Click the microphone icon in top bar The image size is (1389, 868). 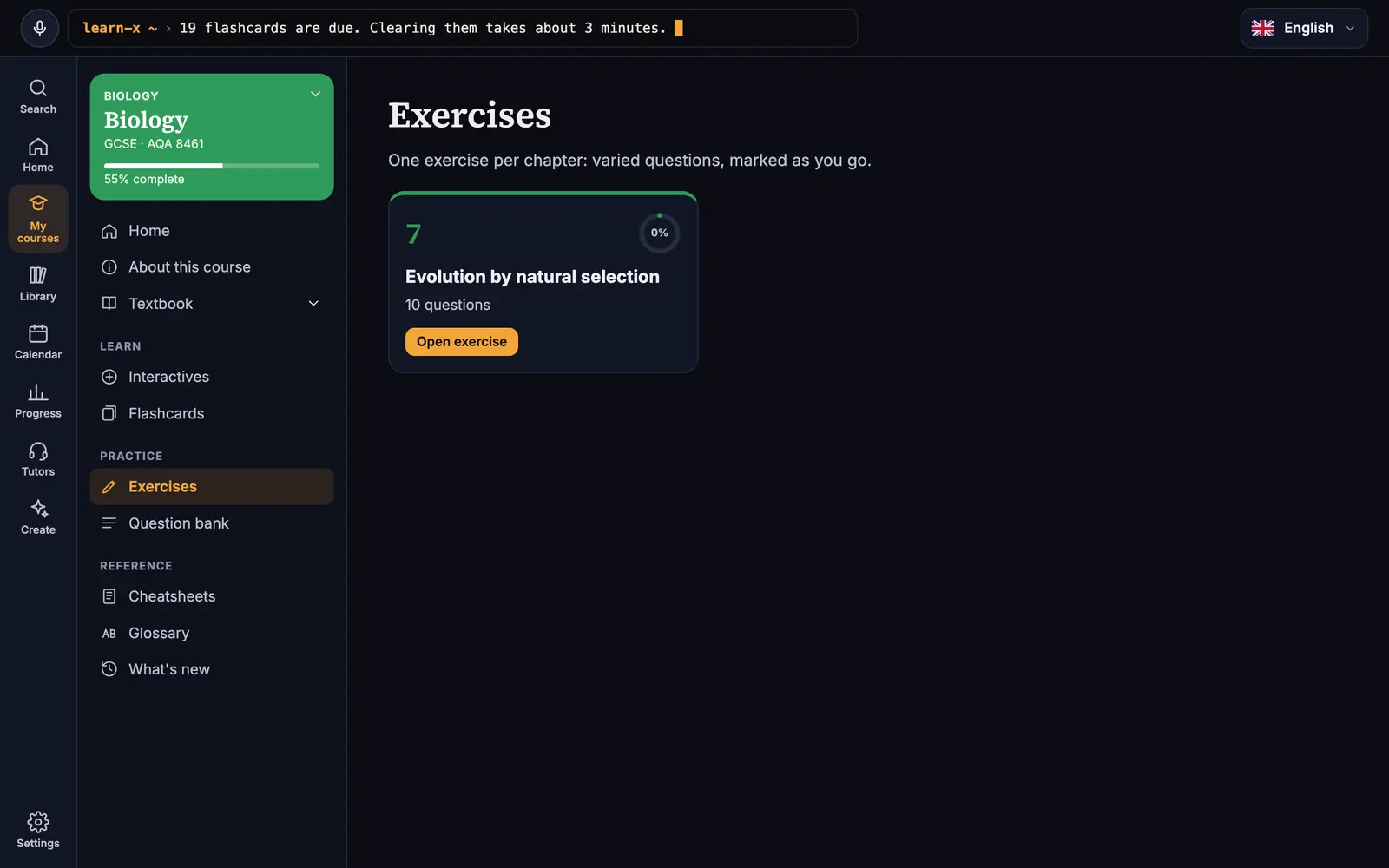(40, 28)
